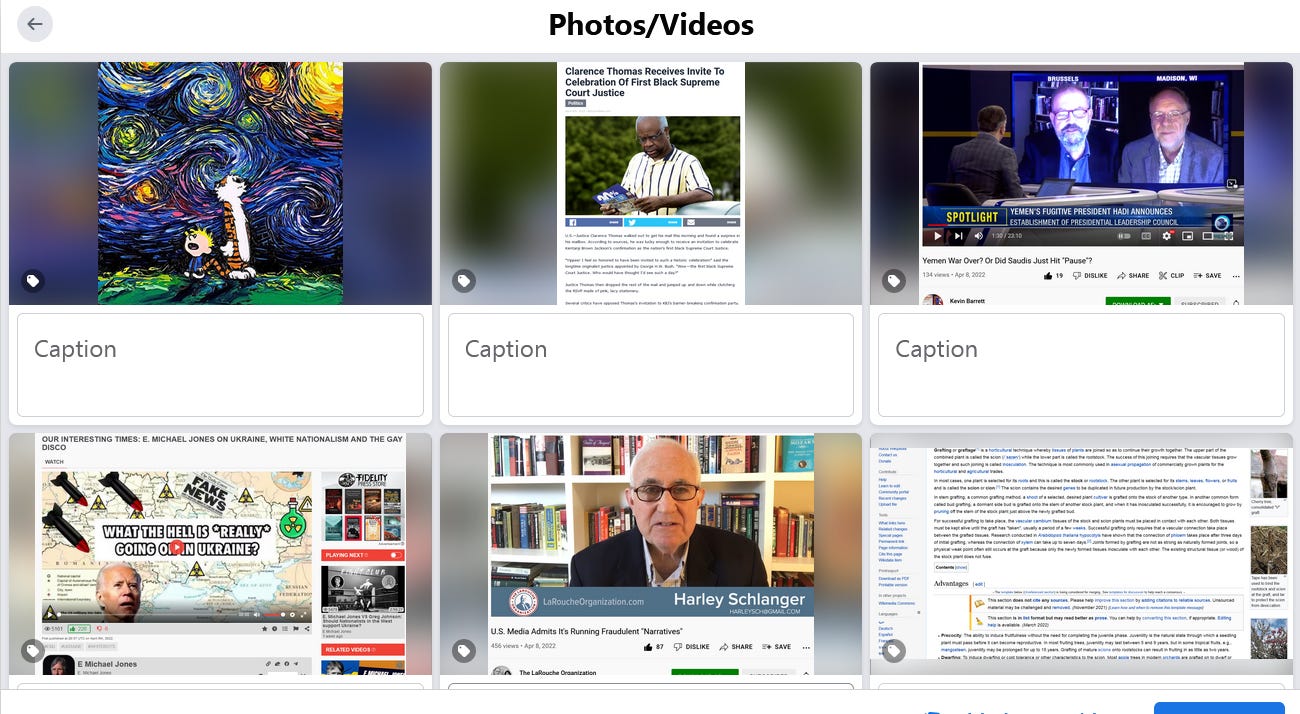Tag people in the Starry Night cartoon photo
This screenshot has height=714, width=1300.
33,281
